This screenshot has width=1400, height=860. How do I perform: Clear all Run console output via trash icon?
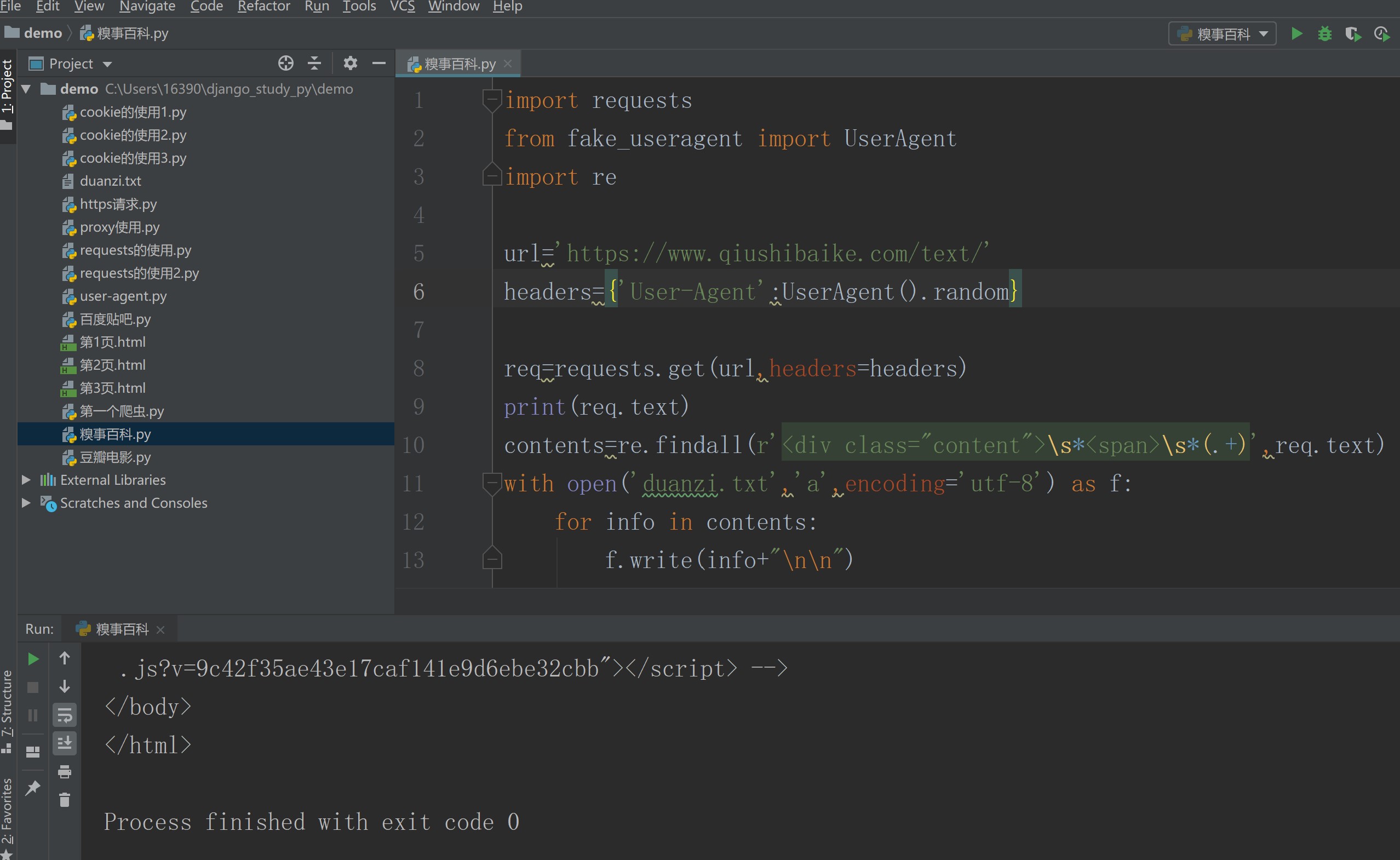pyautogui.click(x=65, y=800)
